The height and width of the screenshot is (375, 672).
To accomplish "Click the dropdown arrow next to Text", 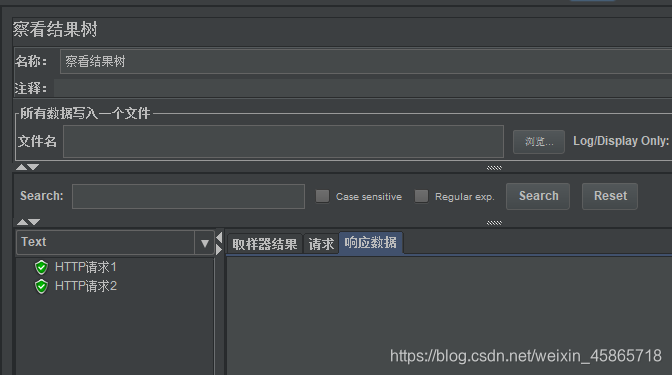I will 204,243.
